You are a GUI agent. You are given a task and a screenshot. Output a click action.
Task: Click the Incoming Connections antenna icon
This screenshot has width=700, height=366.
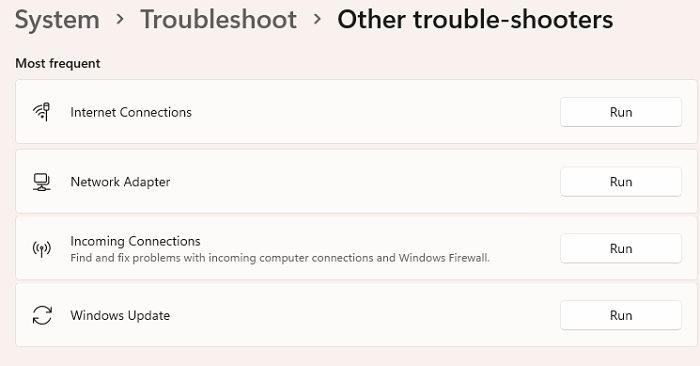[x=42, y=249]
